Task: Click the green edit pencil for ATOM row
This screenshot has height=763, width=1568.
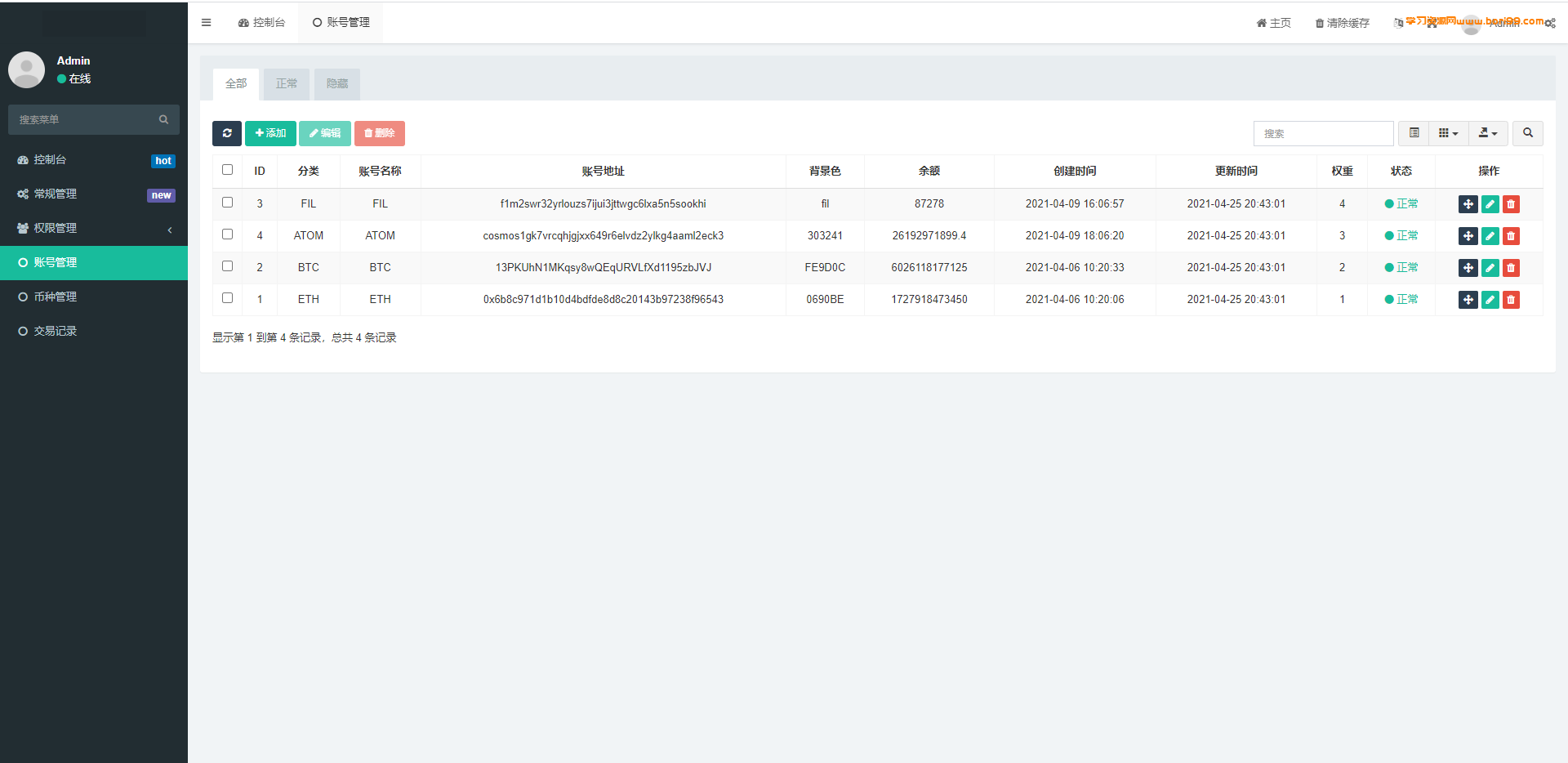Action: pos(1490,236)
